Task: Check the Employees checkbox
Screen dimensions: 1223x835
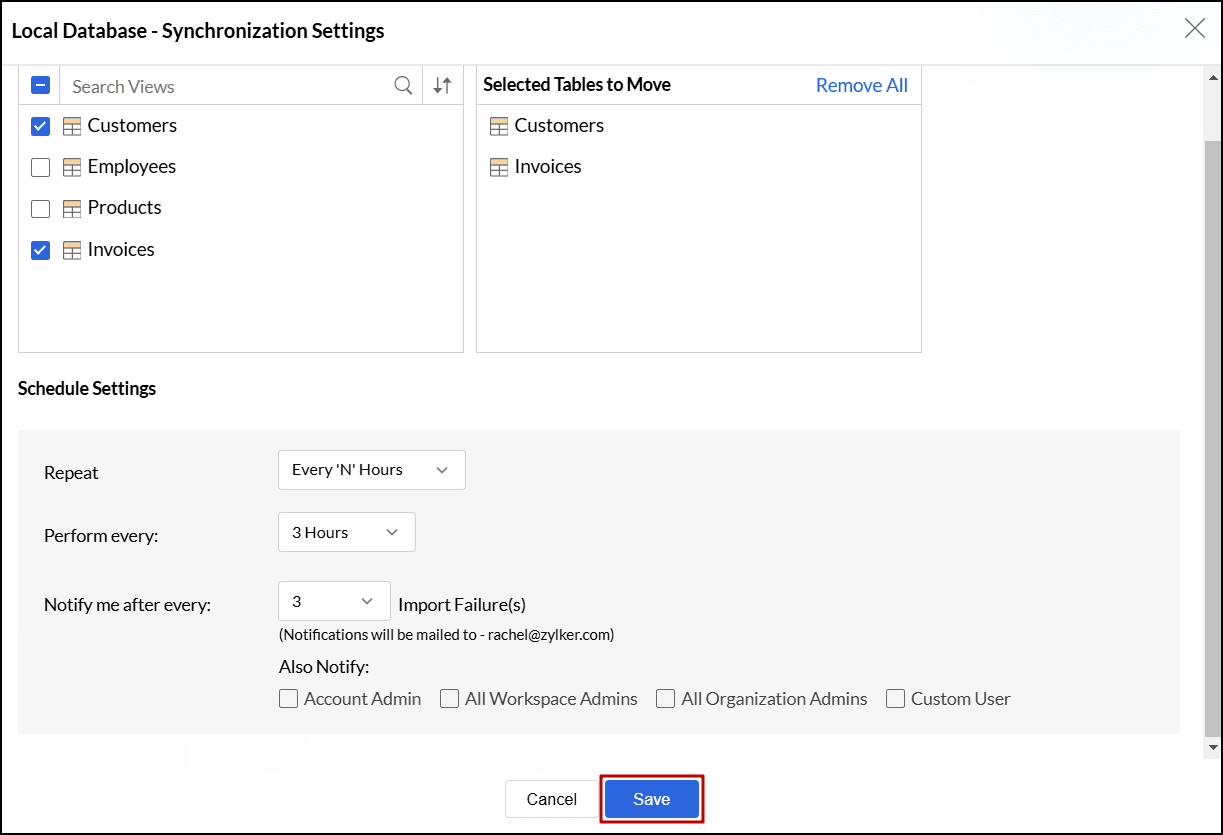Action: tap(41, 167)
